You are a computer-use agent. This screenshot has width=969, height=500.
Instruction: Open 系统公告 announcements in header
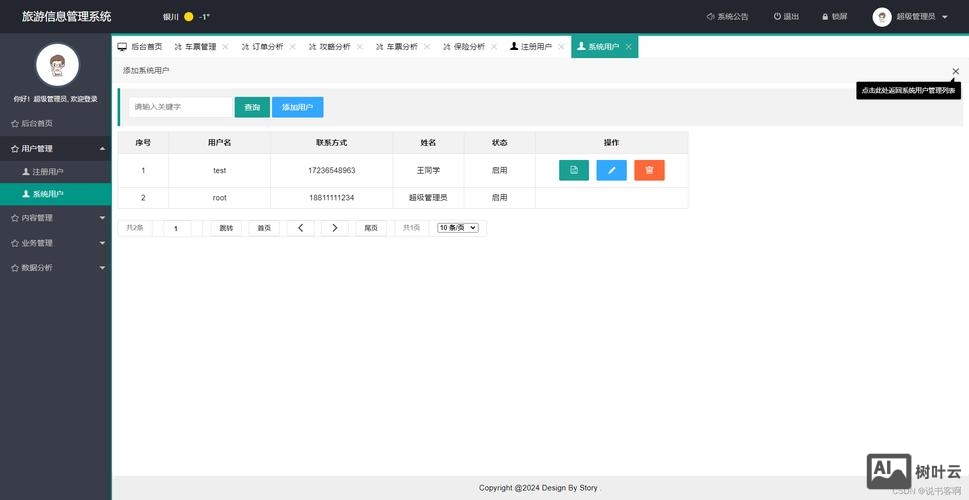click(x=727, y=17)
